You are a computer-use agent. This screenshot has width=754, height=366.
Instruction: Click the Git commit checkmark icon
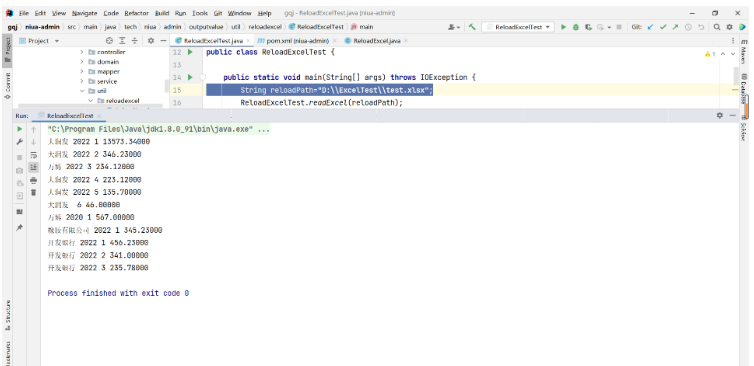pyautogui.click(x=664, y=27)
